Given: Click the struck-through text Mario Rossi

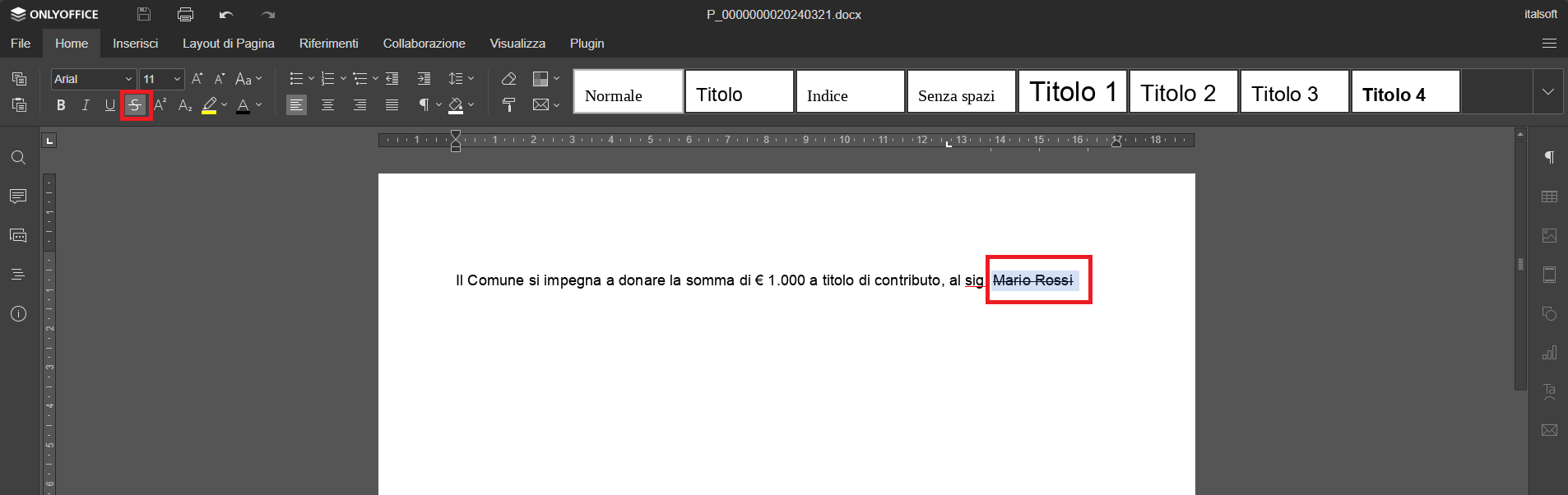Looking at the screenshot, I should pyautogui.click(x=1032, y=280).
